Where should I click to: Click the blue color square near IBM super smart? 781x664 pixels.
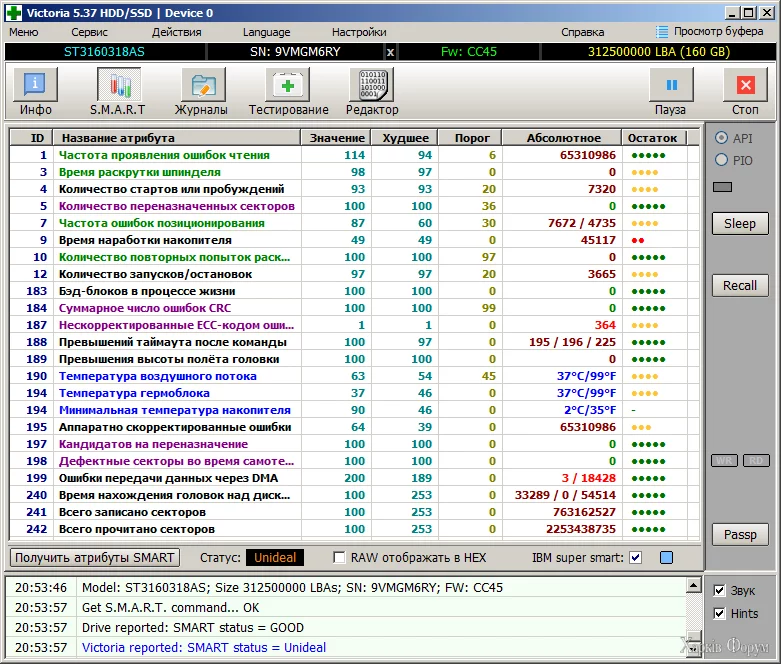(666, 557)
